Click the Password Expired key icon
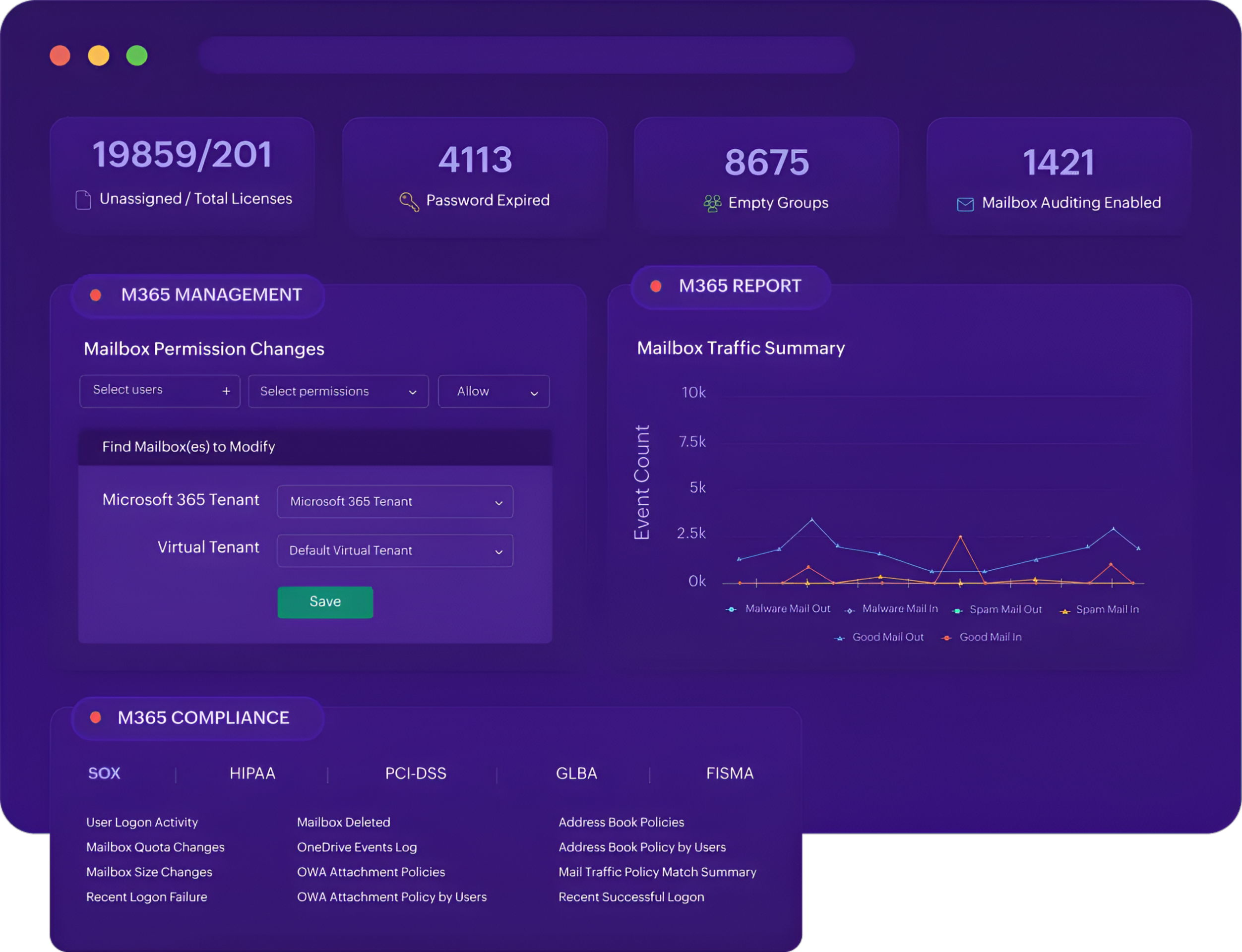This screenshot has width=1242, height=952. [409, 202]
